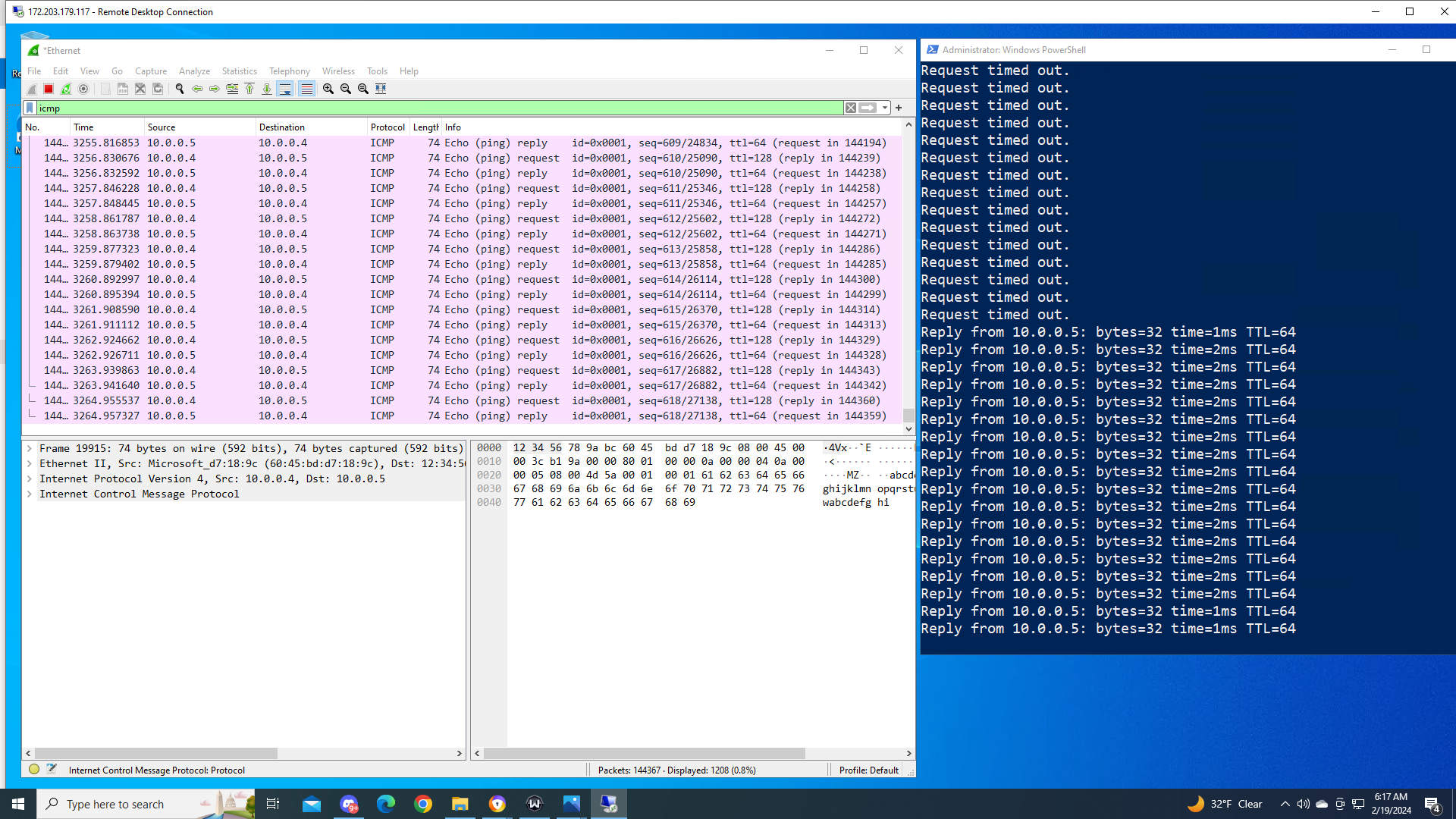Zoom in the packet list text
This screenshot has height=819, width=1456.
(328, 89)
